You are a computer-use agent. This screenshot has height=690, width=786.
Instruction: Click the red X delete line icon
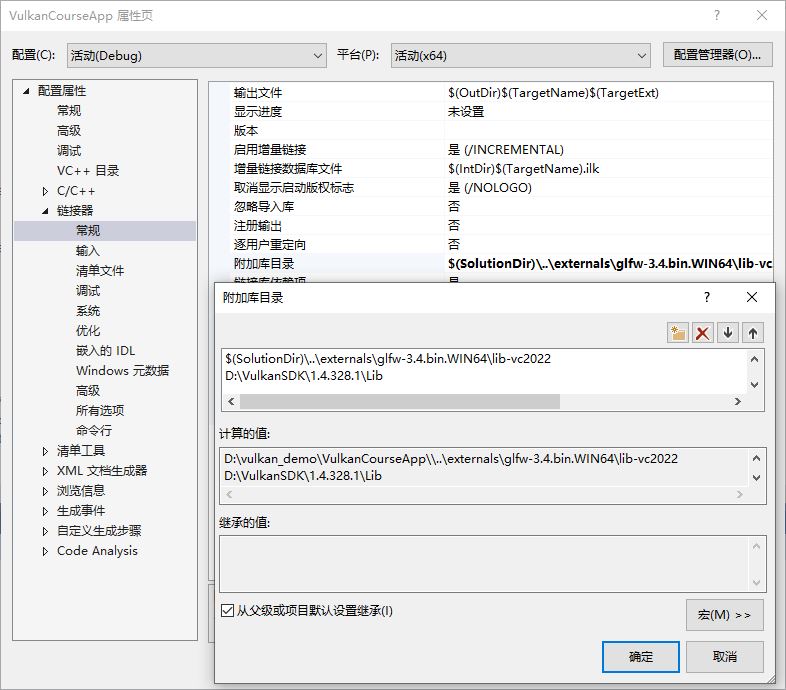click(703, 333)
